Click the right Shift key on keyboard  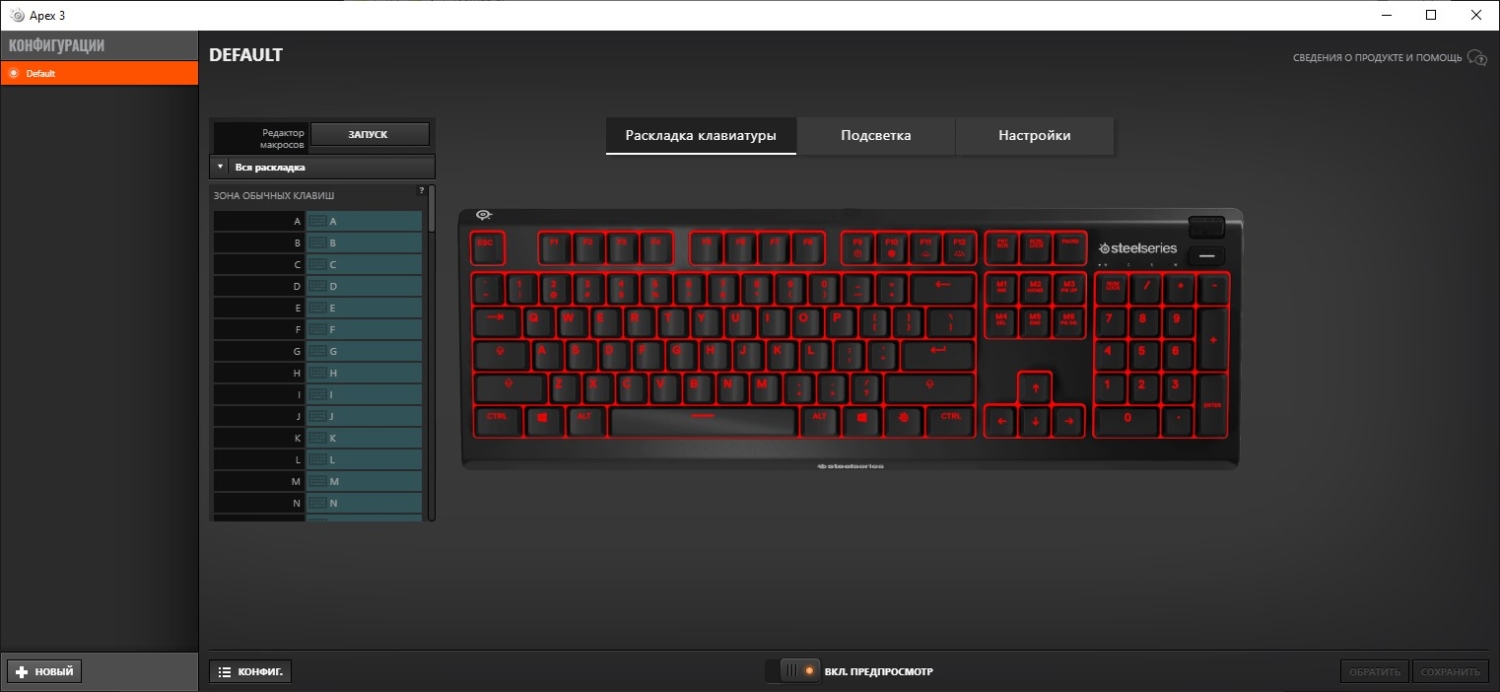[929, 387]
